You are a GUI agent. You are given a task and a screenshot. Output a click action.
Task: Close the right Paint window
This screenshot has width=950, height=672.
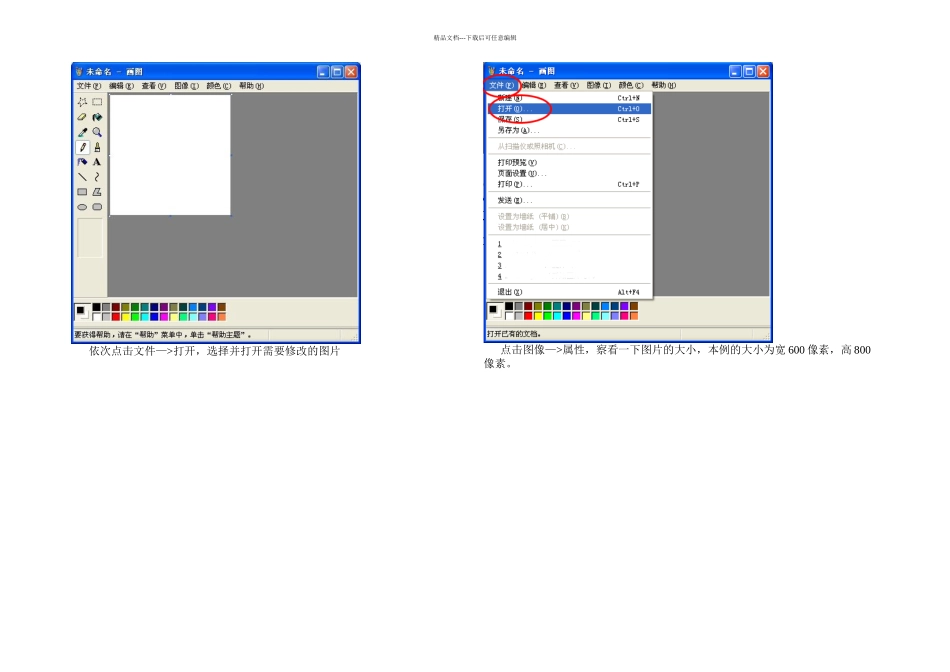coord(763,72)
